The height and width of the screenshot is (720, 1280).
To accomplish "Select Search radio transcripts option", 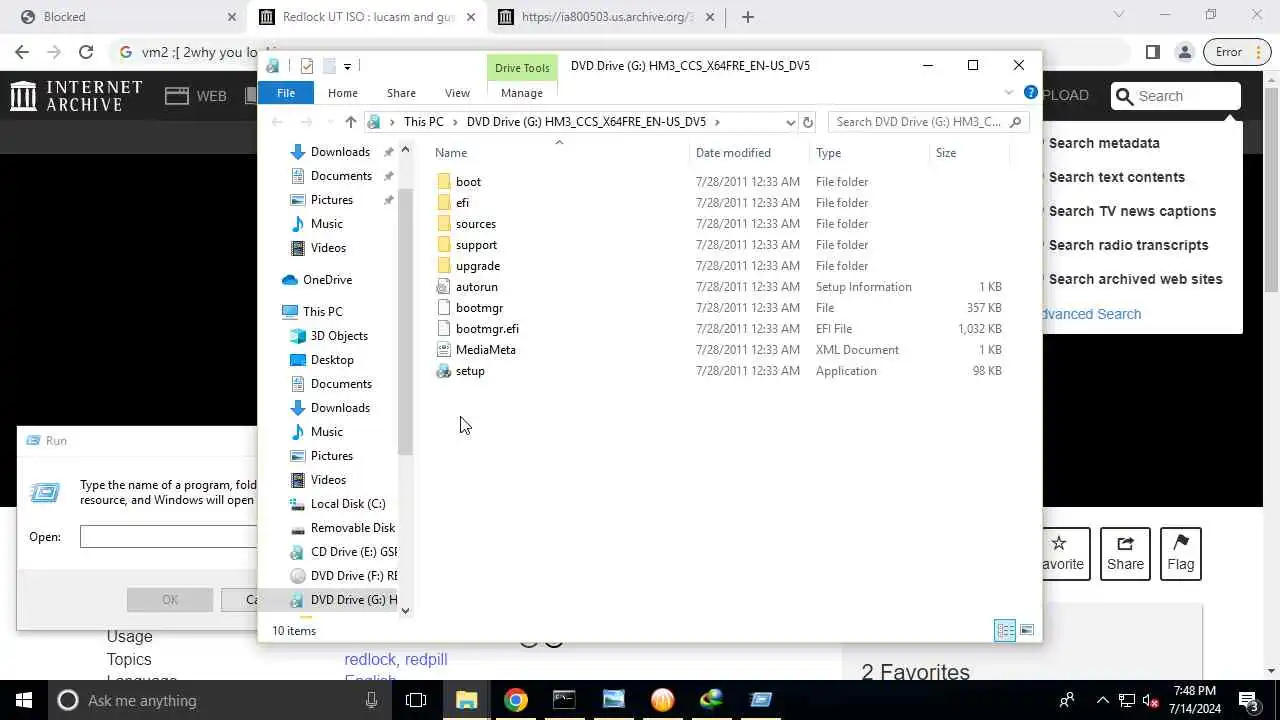I will tap(1129, 245).
